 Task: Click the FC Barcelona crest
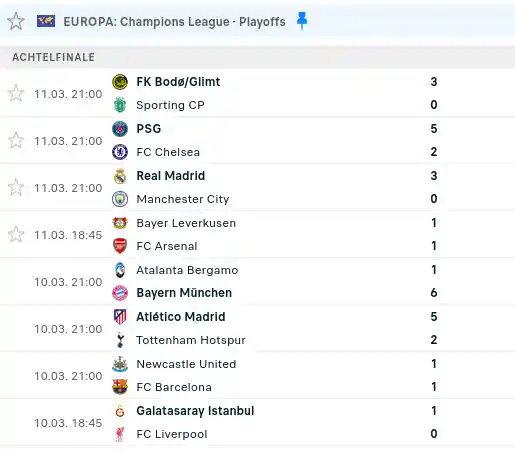(120, 387)
